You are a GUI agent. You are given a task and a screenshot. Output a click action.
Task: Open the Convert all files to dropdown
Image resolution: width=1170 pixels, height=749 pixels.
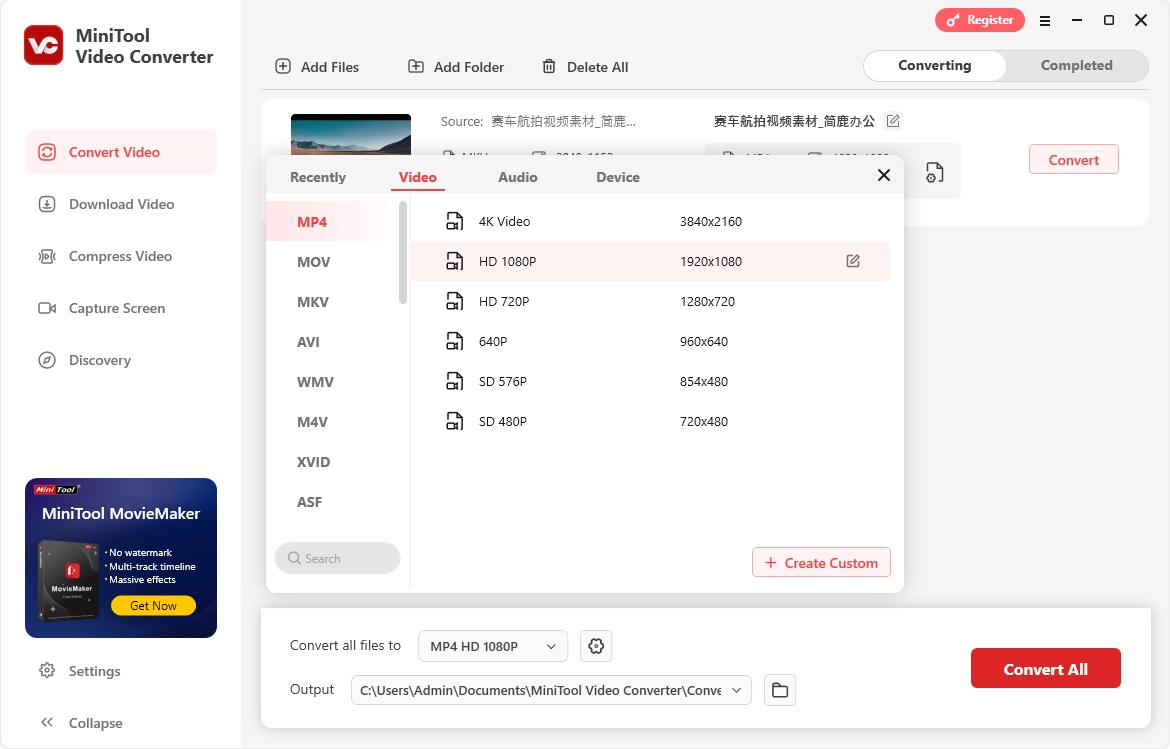click(x=492, y=646)
